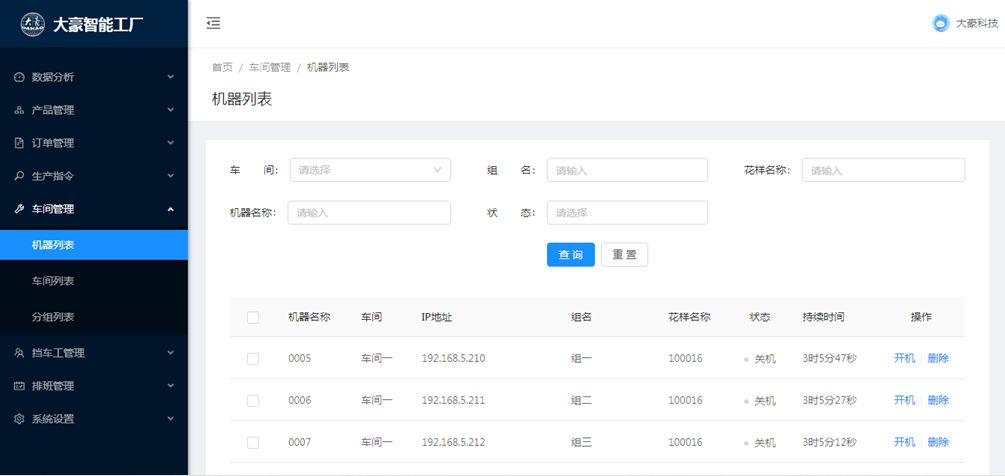Check the checkbox for machine 0007
Image resolution: width=1005 pixels, height=476 pixels.
pos(253,442)
